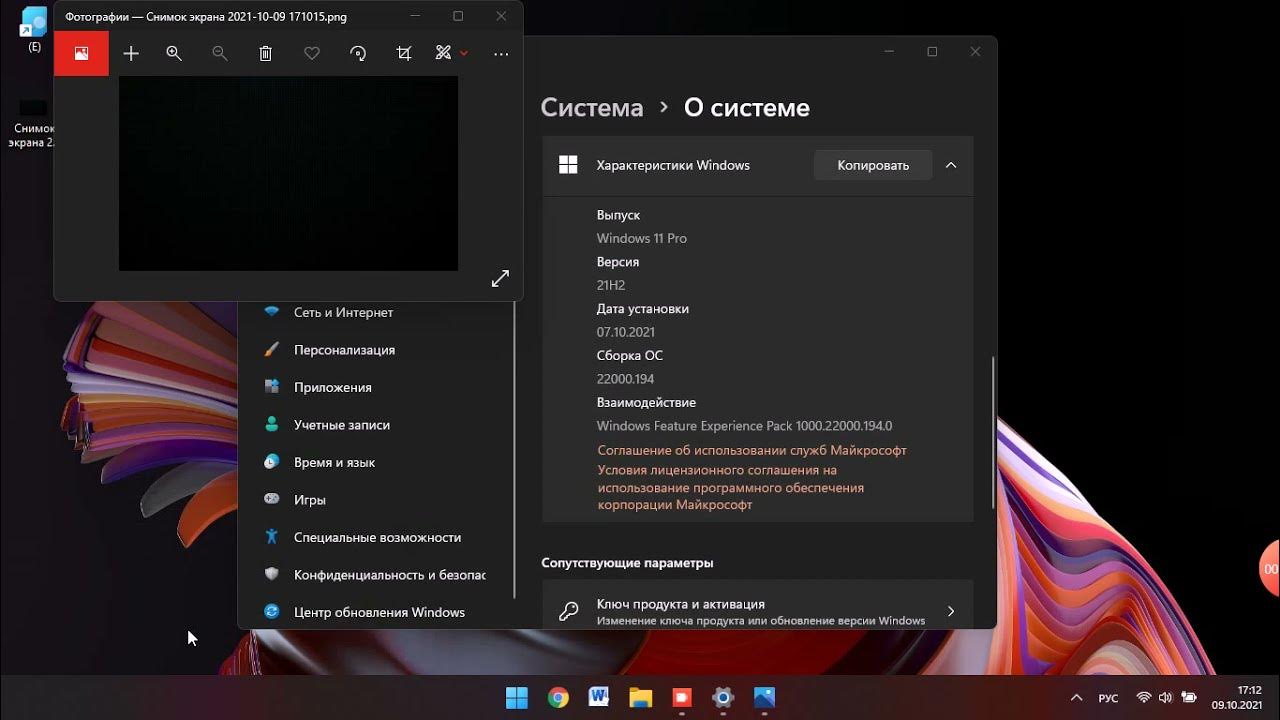The image size is (1280, 720).
Task: Show hidden tray icons chevron
Action: (x=1076, y=698)
